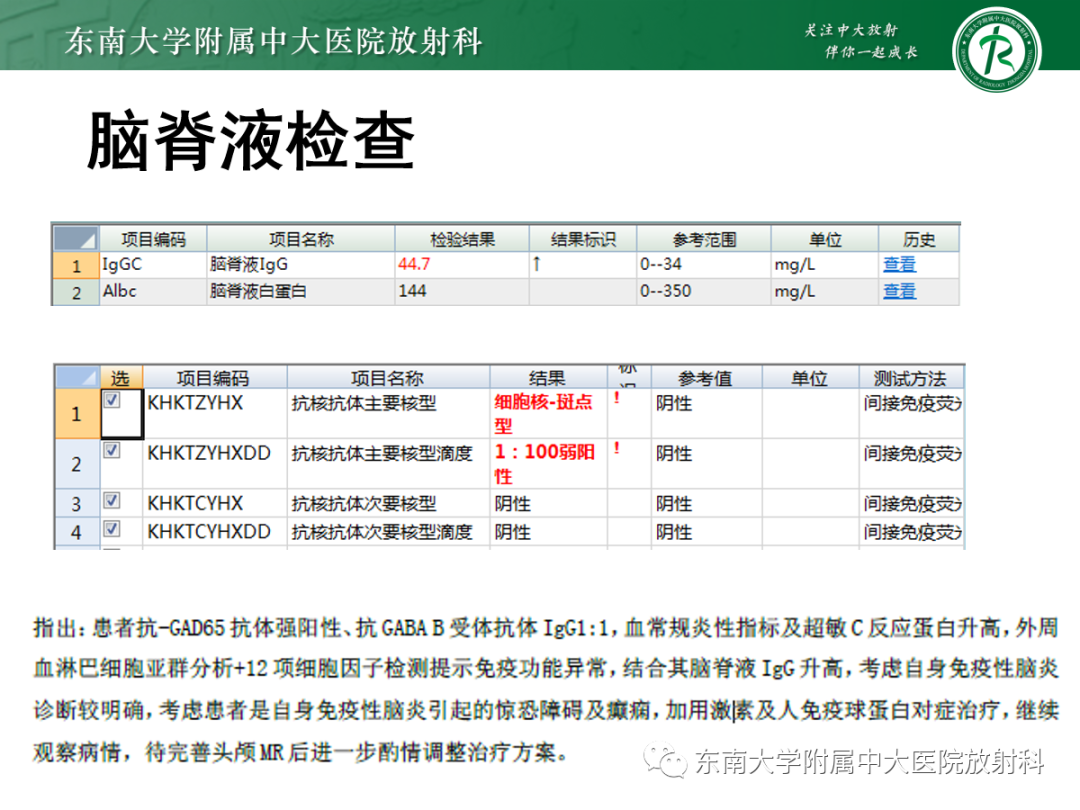
Task: Click the exclamation flag in the KHKTZYHX row
Action: pyautogui.click(x=617, y=397)
